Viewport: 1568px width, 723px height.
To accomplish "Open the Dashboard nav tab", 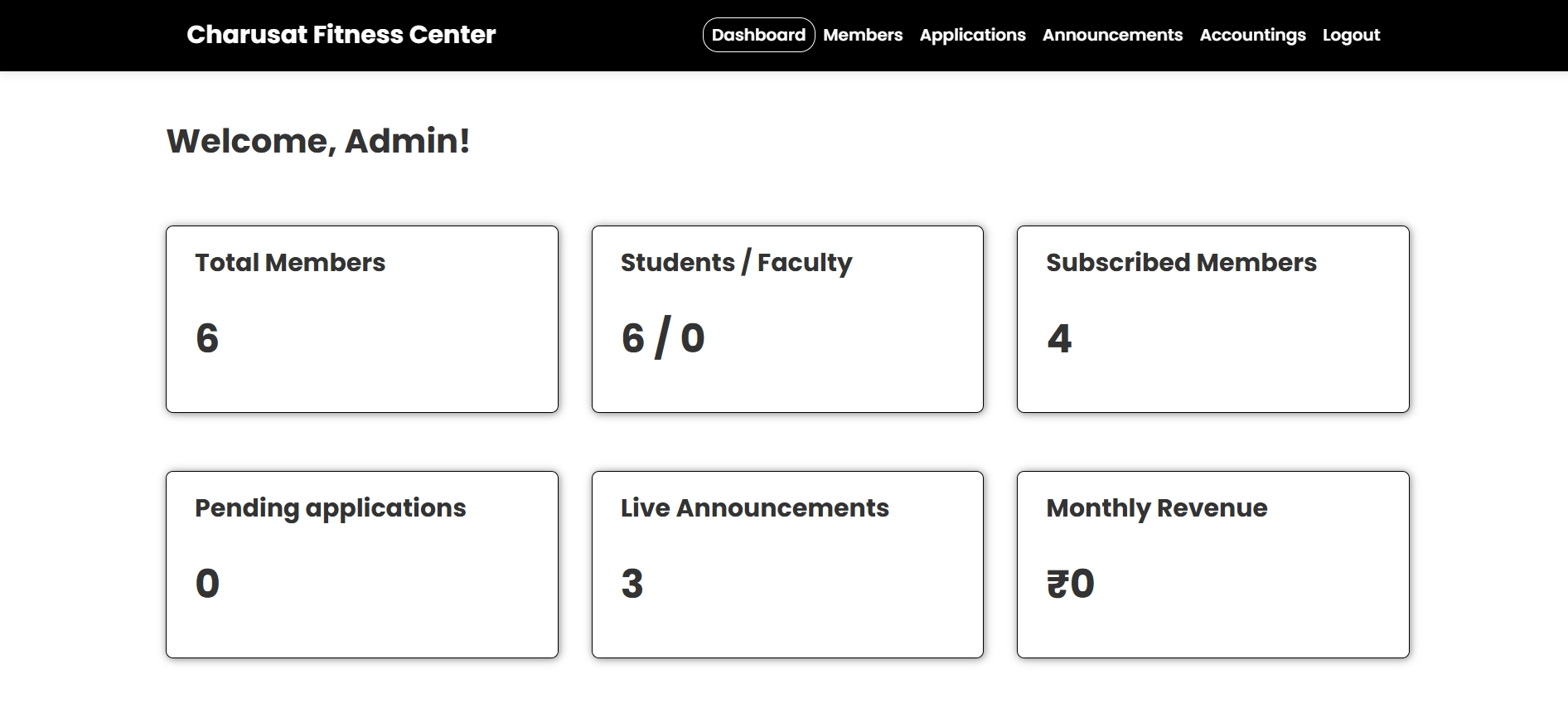I will click(758, 35).
